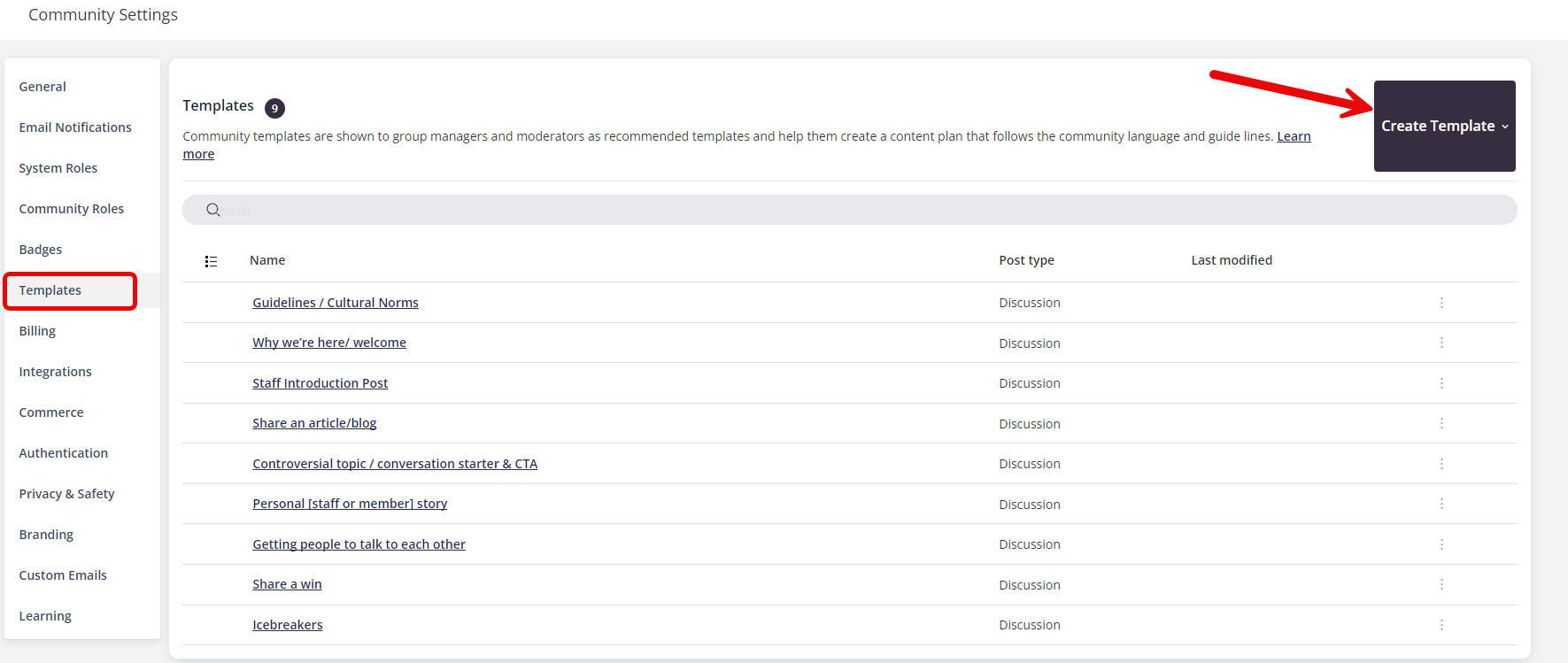Open options menu for Guidelines / Cultural Norms row

pyautogui.click(x=1441, y=303)
